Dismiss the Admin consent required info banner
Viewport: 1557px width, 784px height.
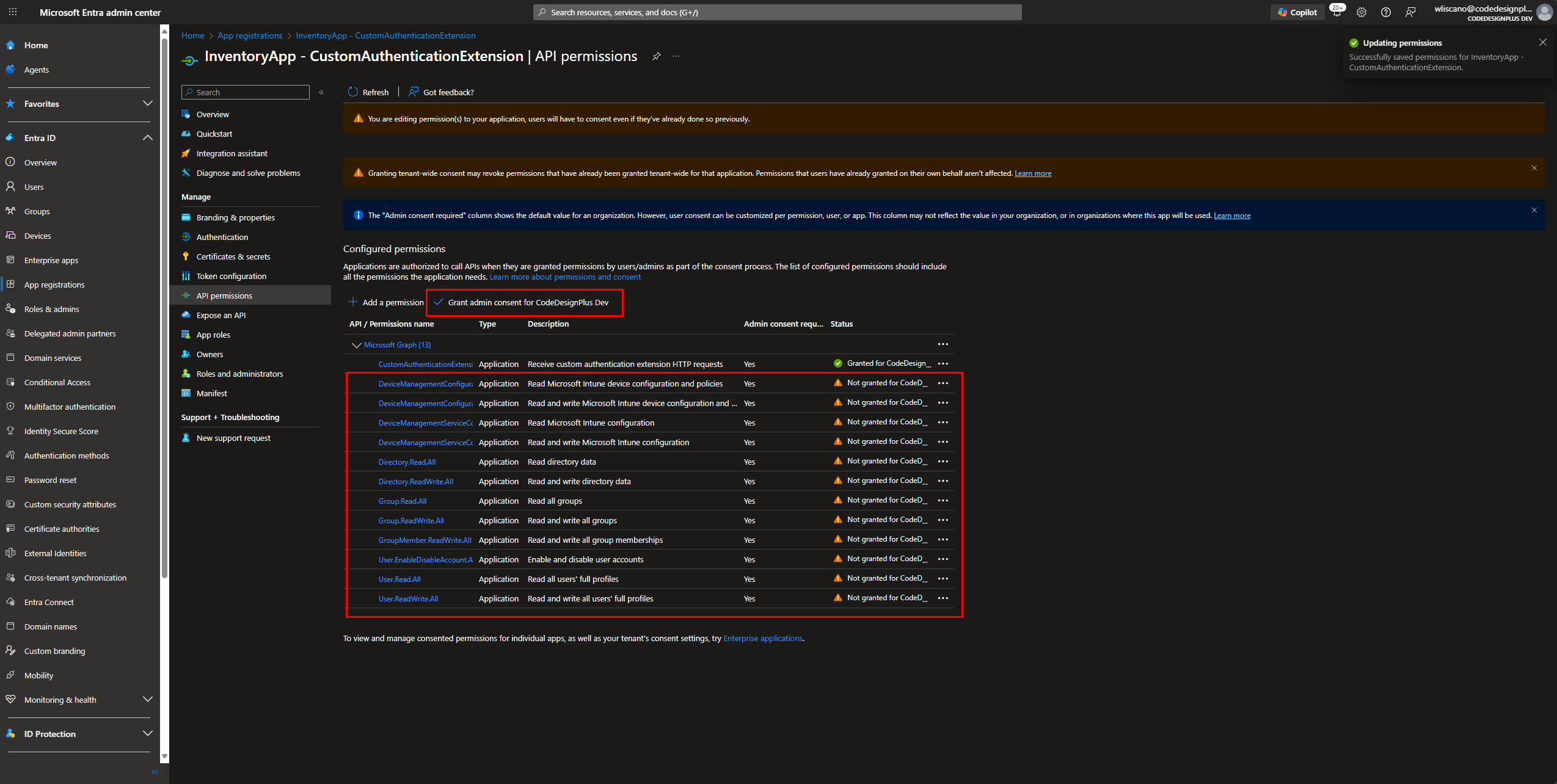[x=1534, y=210]
